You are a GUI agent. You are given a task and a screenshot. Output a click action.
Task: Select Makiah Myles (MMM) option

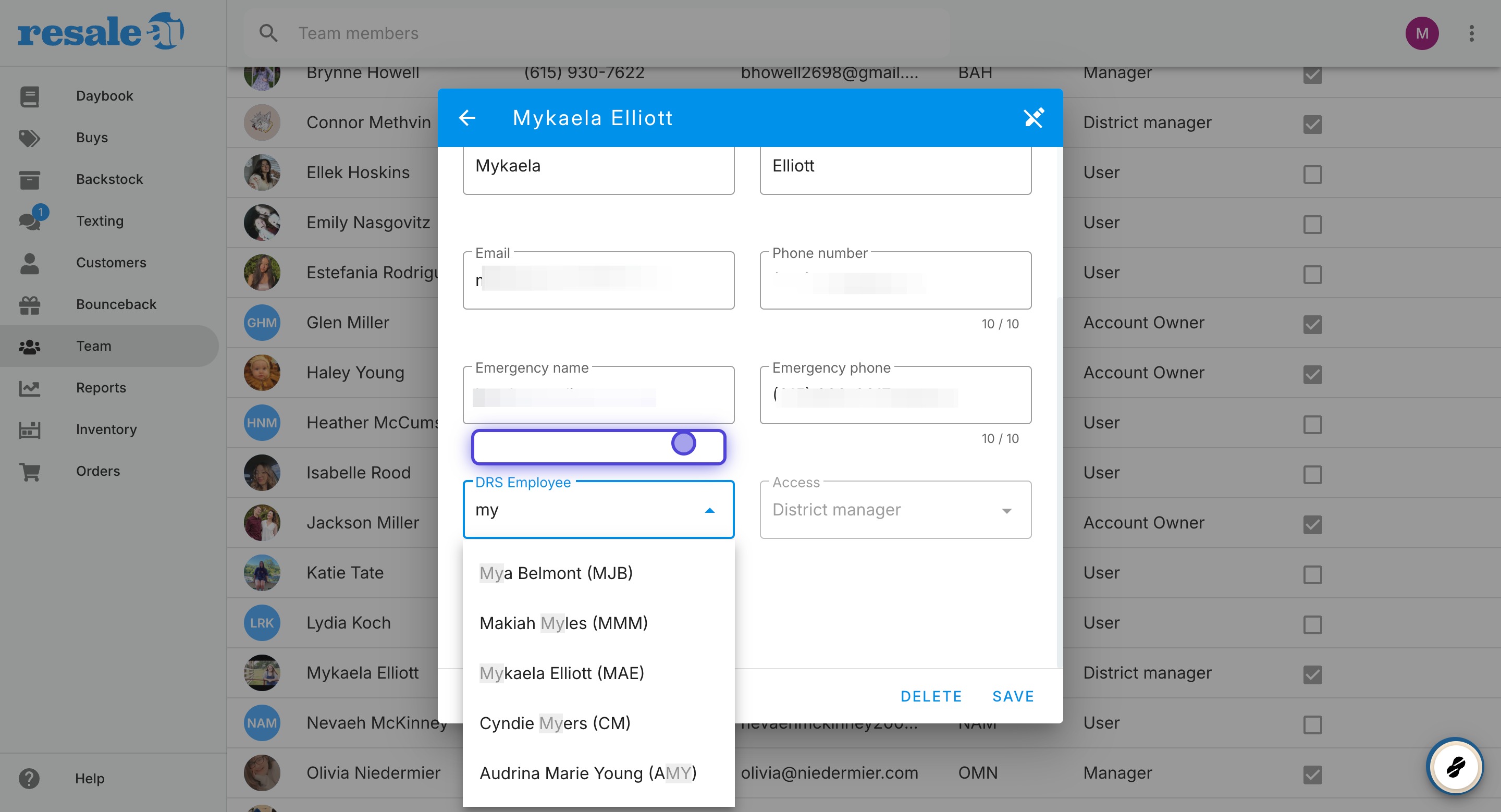pos(598,624)
